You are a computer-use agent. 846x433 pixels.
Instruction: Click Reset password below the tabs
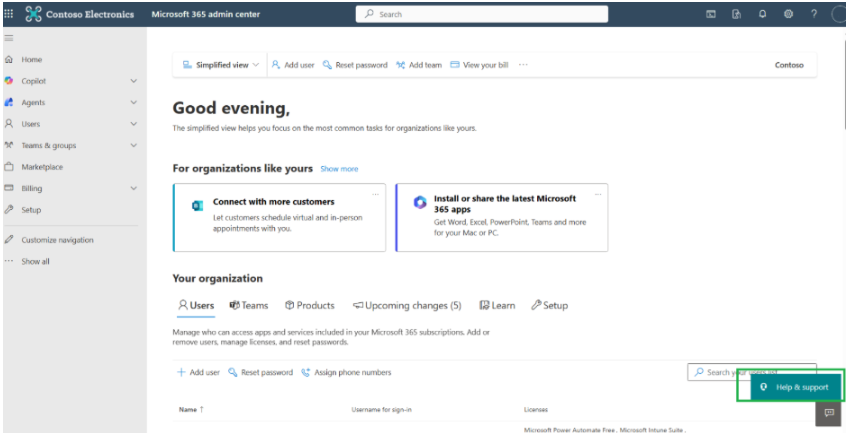tap(261, 373)
